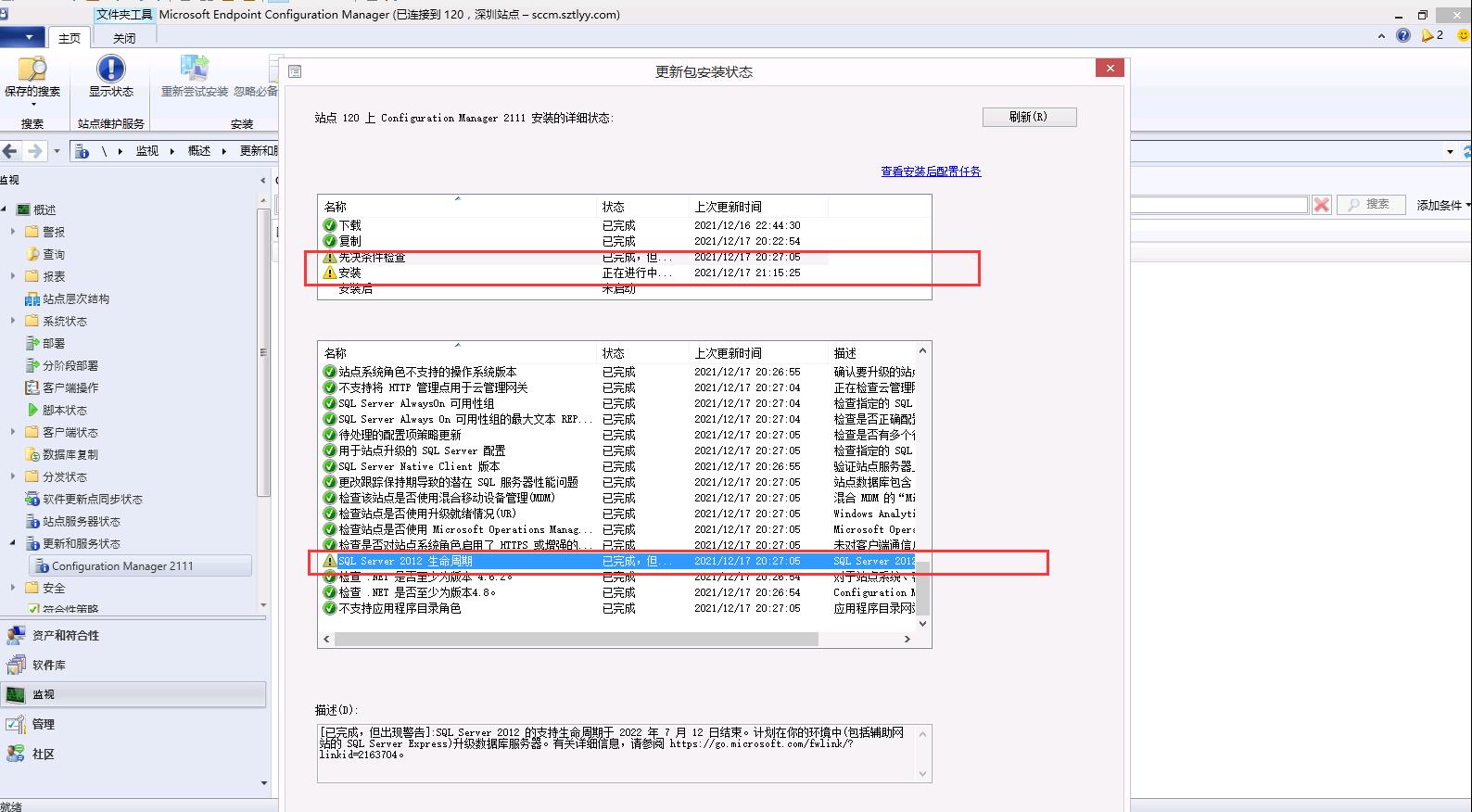Click the Show Status (显示状态) ribbon icon
1472x812 pixels.
tap(110, 76)
